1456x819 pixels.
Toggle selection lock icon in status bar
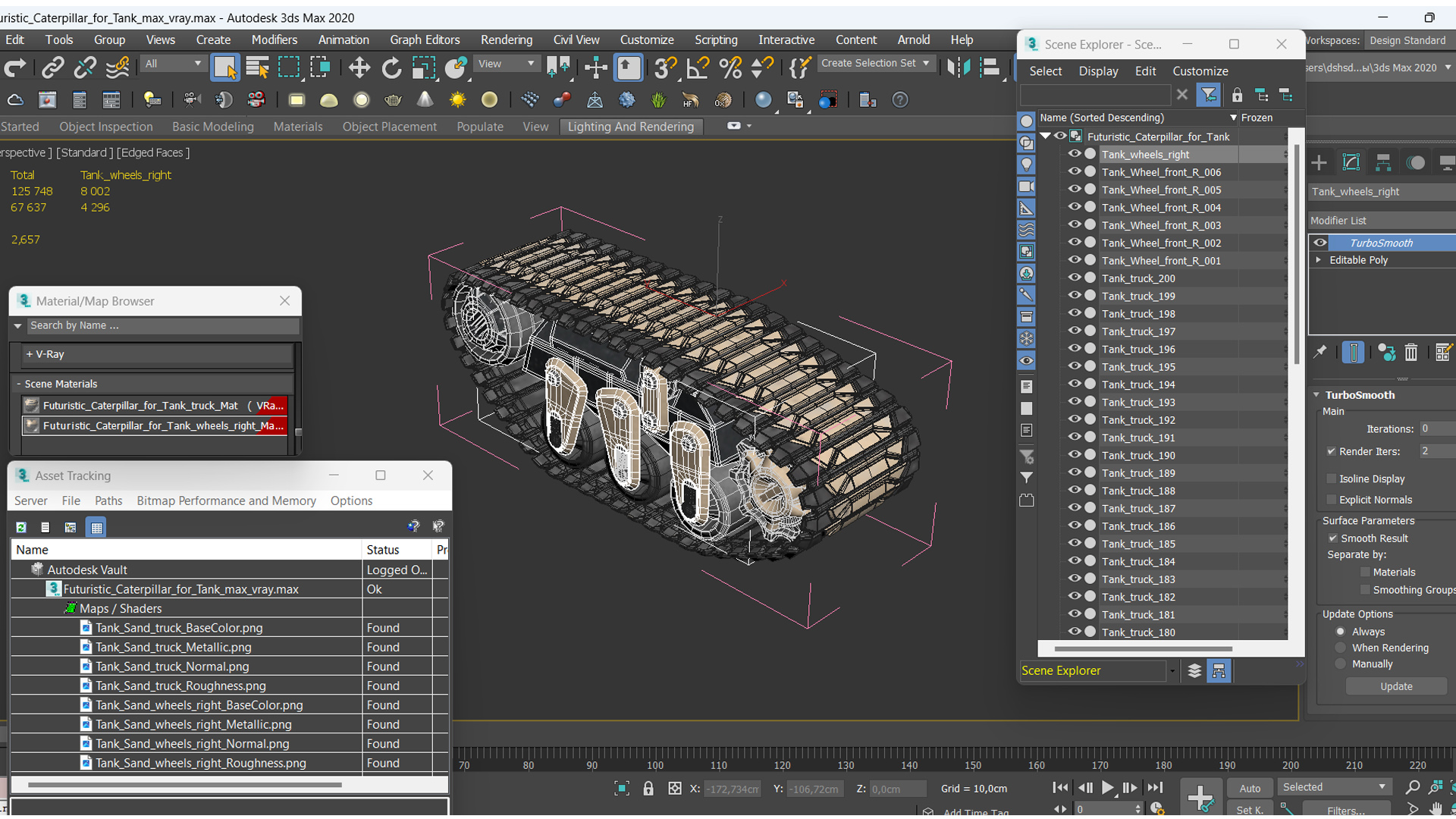(648, 789)
